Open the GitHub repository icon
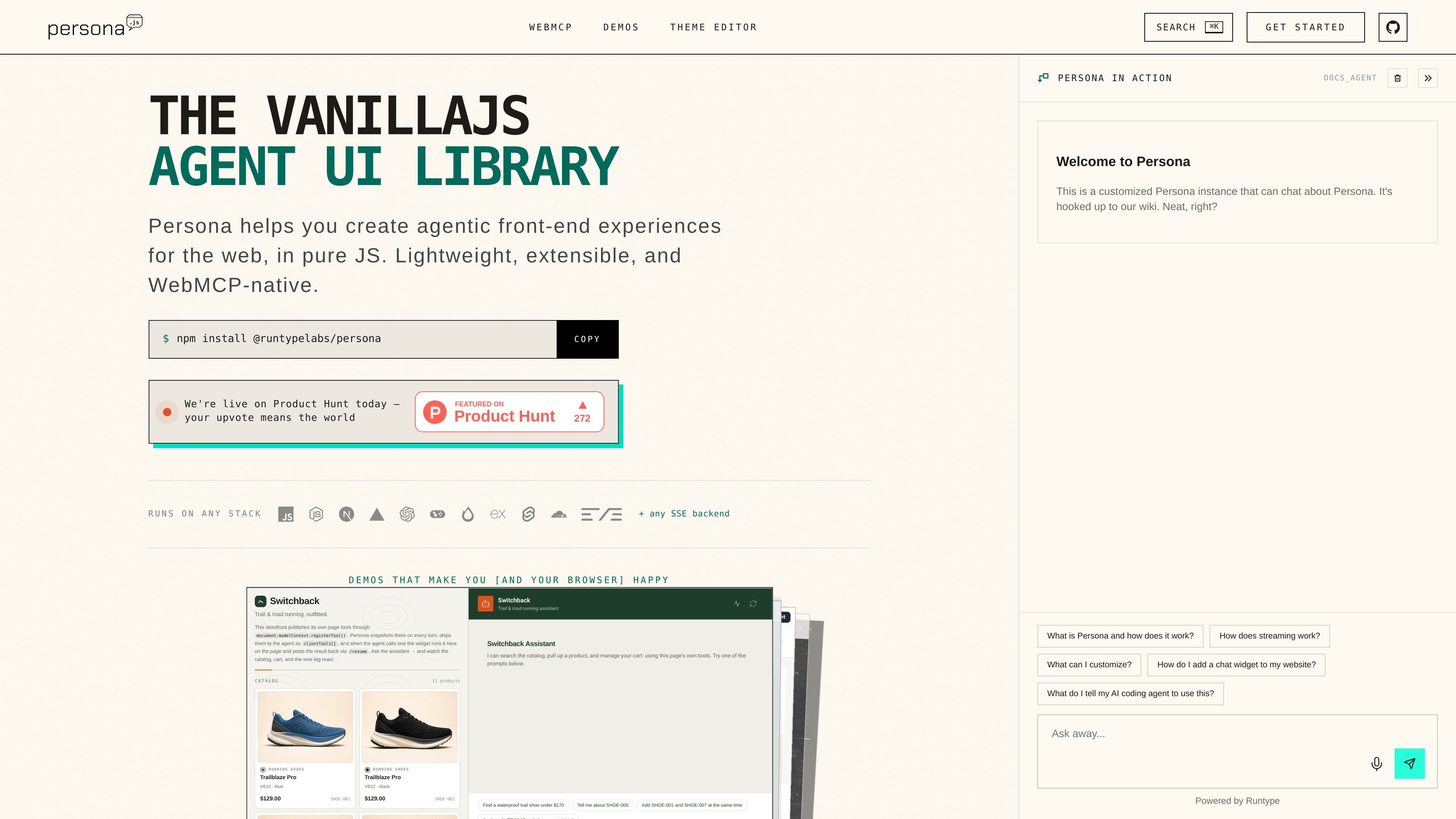1456x819 pixels. (x=1393, y=27)
